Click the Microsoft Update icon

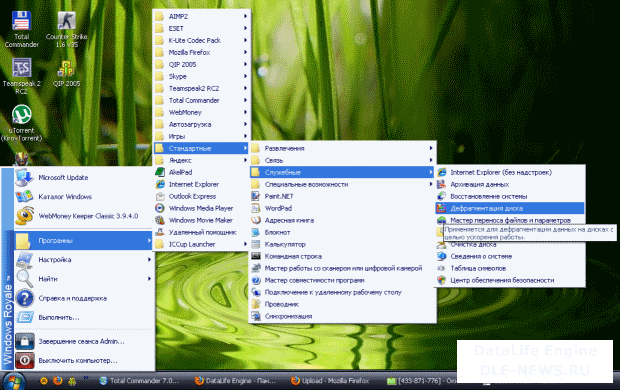24,178
